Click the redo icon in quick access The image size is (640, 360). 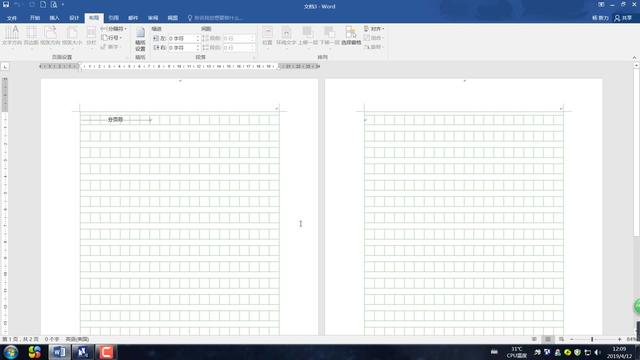[32, 5]
